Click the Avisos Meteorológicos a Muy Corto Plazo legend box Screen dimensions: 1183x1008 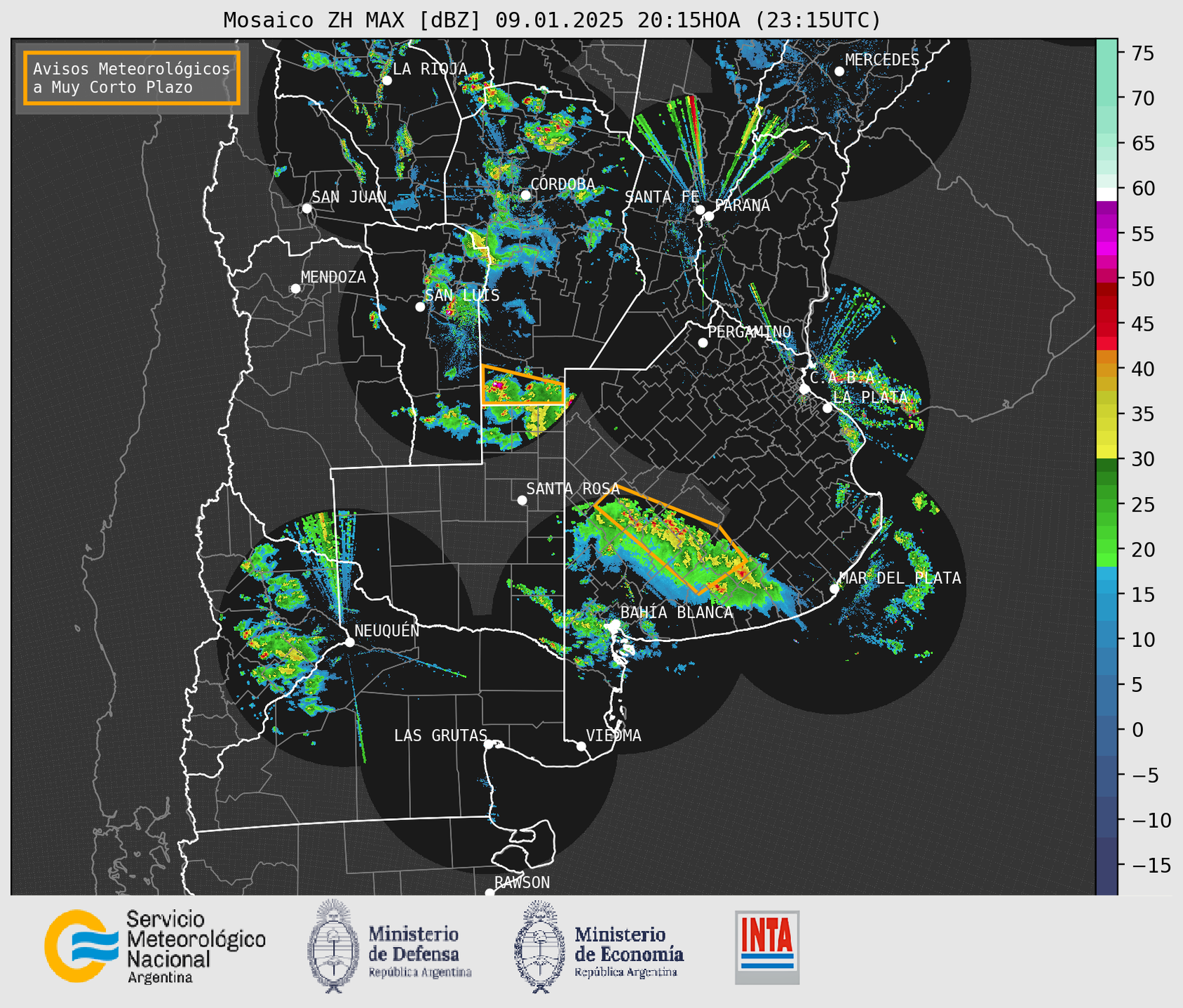(132, 78)
